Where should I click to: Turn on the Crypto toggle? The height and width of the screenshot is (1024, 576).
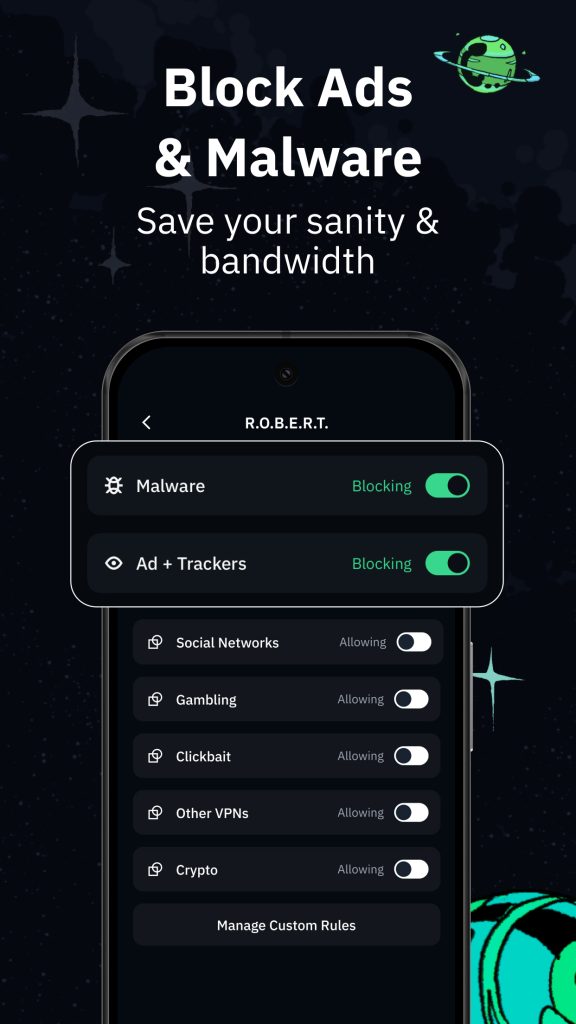click(411, 869)
